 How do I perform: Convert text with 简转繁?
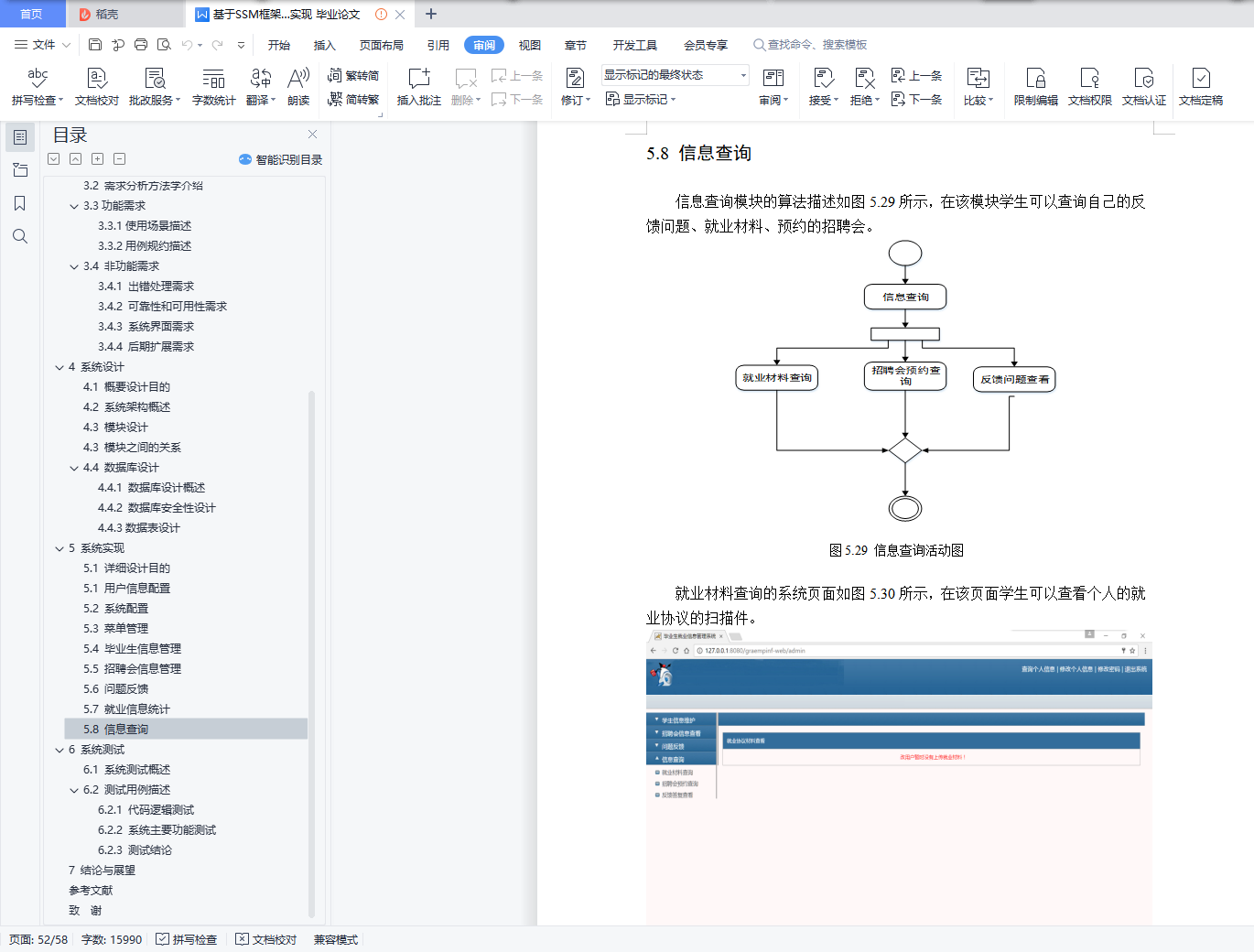pyautogui.click(x=353, y=100)
